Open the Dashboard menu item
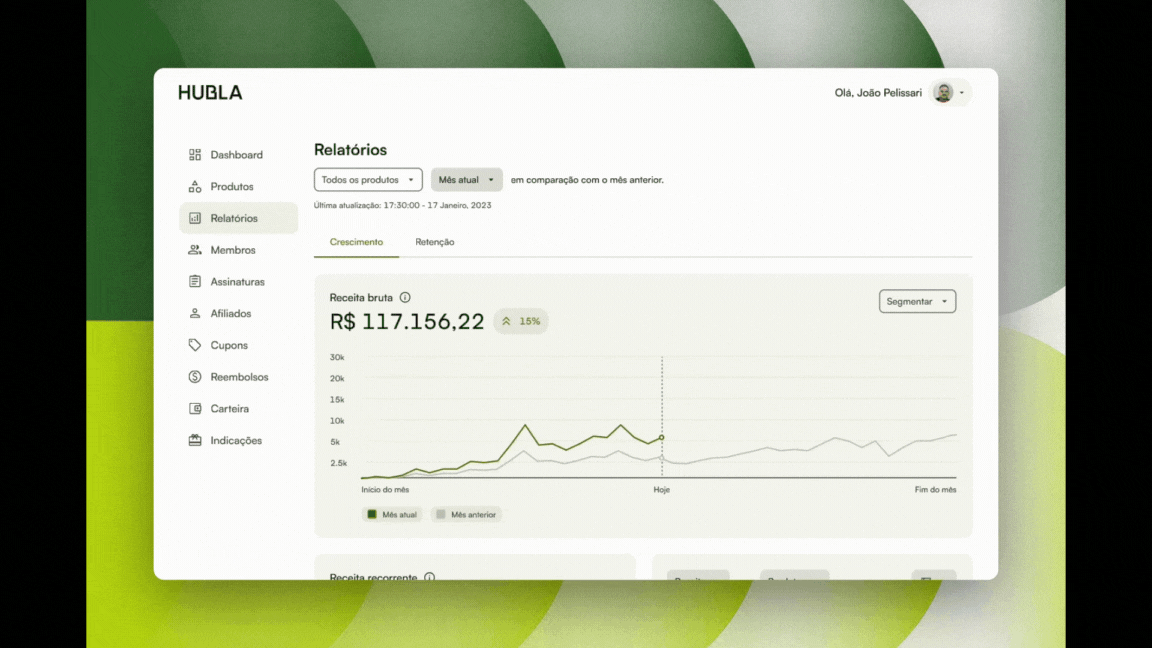Screen dimensions: 1152x648 (238, 155)
